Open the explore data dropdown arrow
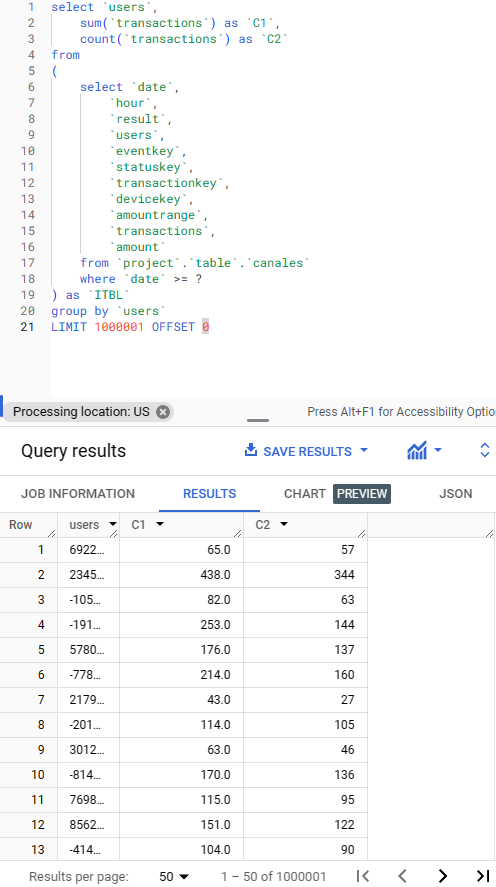Image resolution: width=496 pixels, height=887 pixels. pos(438,451)
